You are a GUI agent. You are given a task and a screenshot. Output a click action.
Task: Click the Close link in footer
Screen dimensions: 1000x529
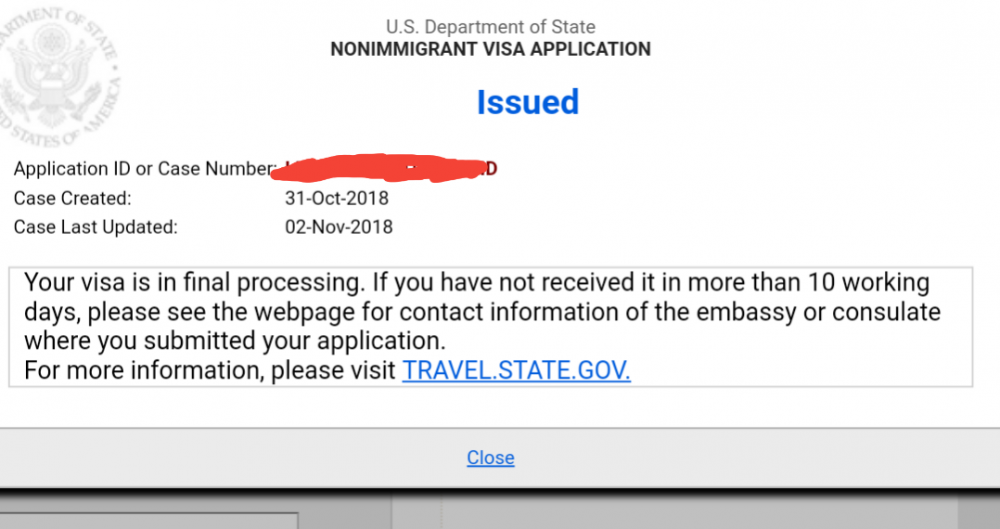coord(490,458)
